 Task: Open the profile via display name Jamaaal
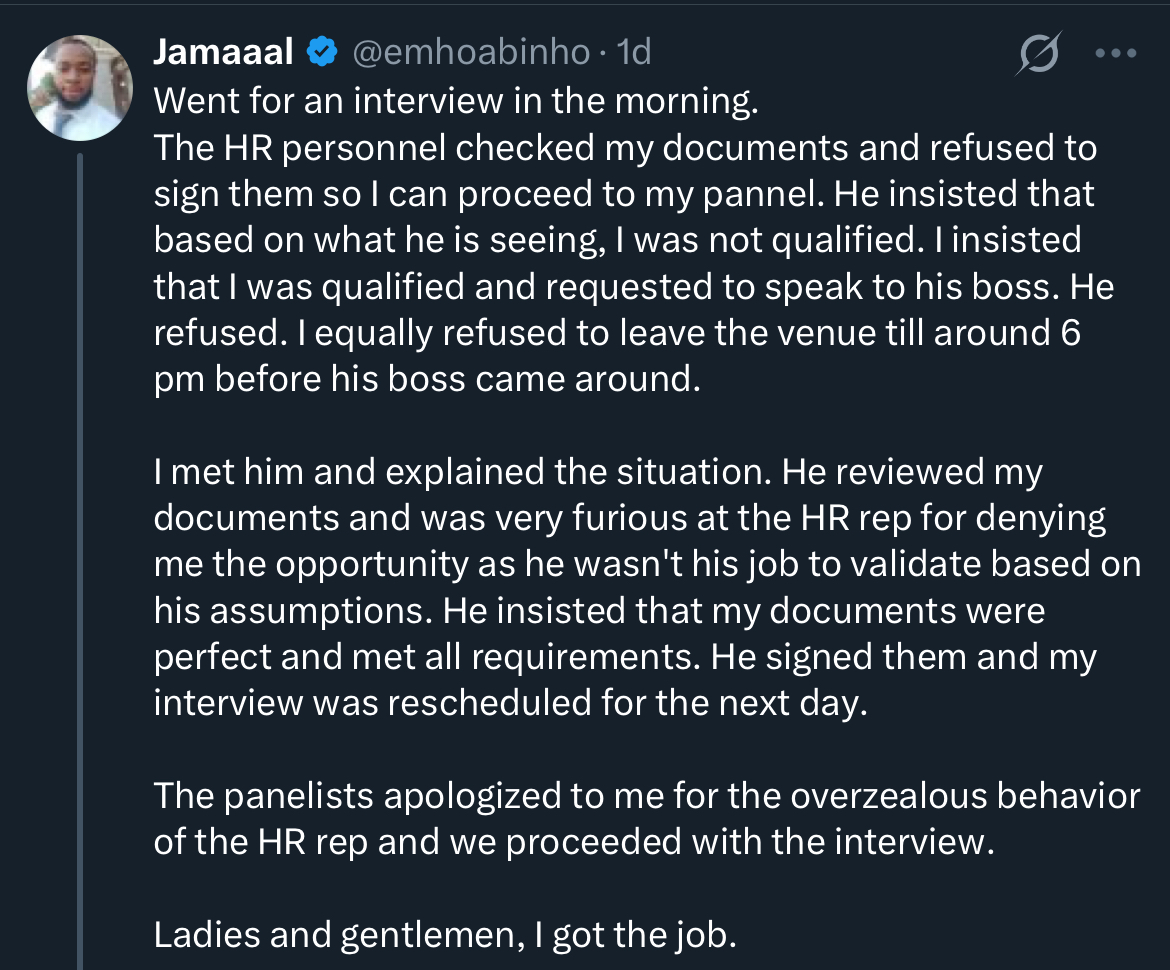pyautogui.click(x=223, y=51)
